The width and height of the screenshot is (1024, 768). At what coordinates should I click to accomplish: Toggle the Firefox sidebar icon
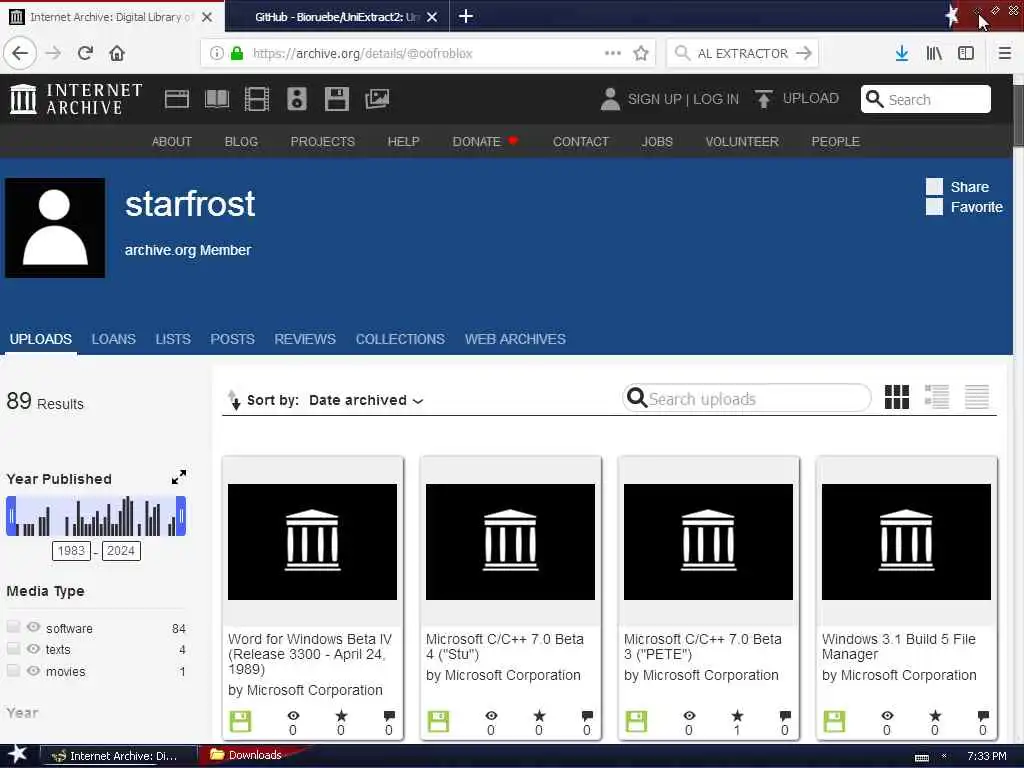pos(966,53)
